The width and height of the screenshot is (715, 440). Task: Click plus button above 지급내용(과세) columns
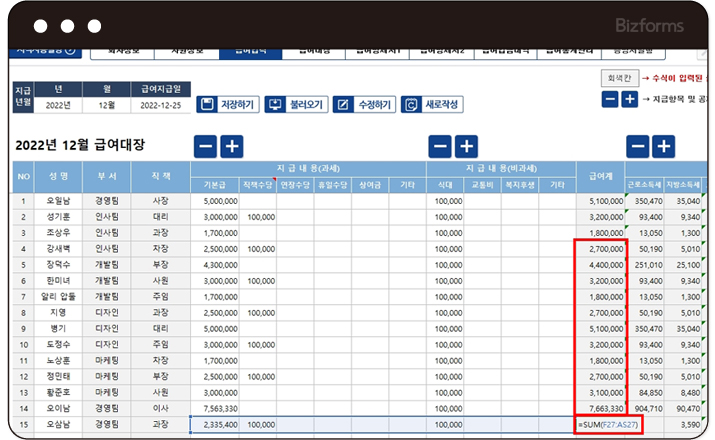pyautogui.click(x=231, y=146)
